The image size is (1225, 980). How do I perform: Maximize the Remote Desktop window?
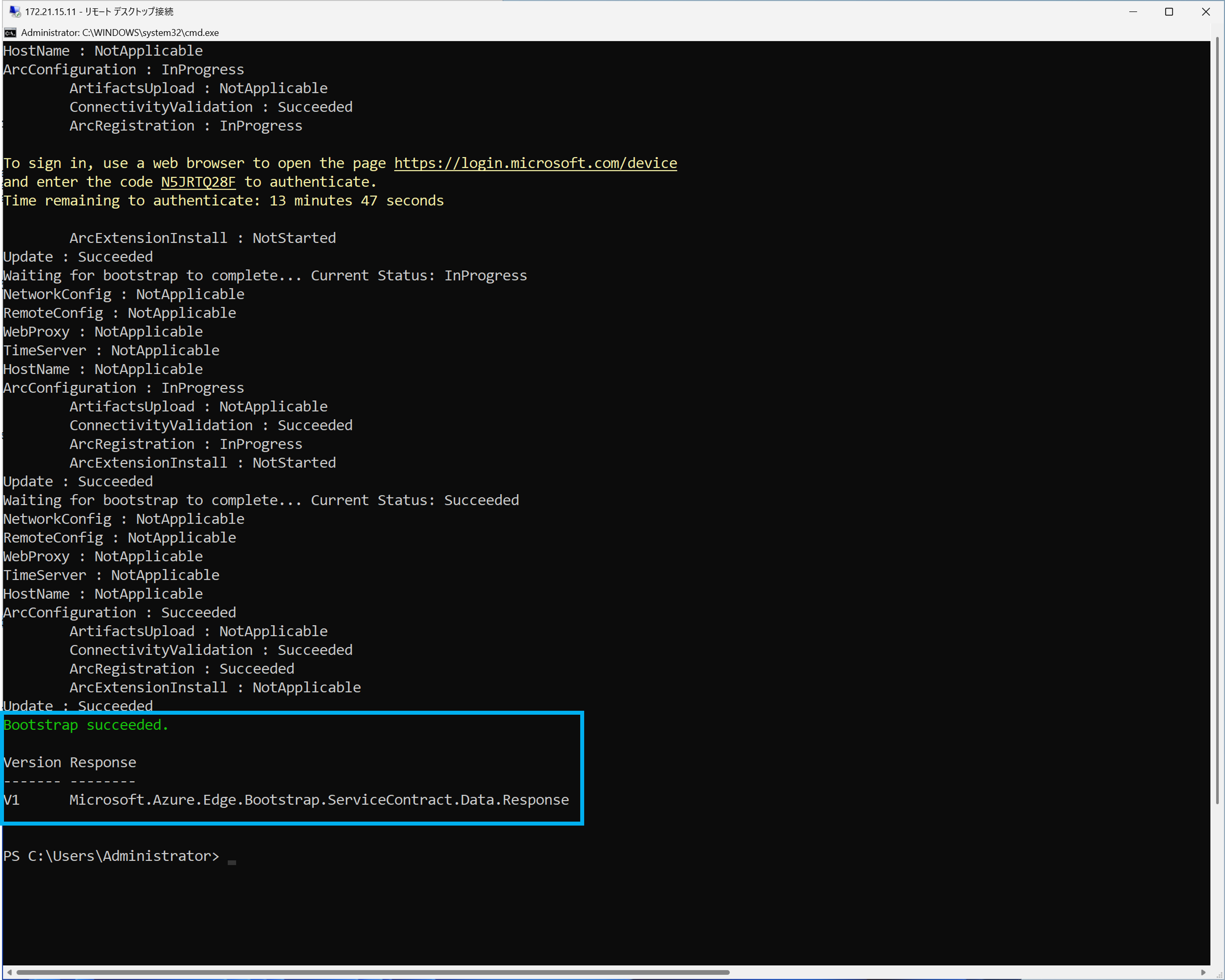click(1169, 11)
